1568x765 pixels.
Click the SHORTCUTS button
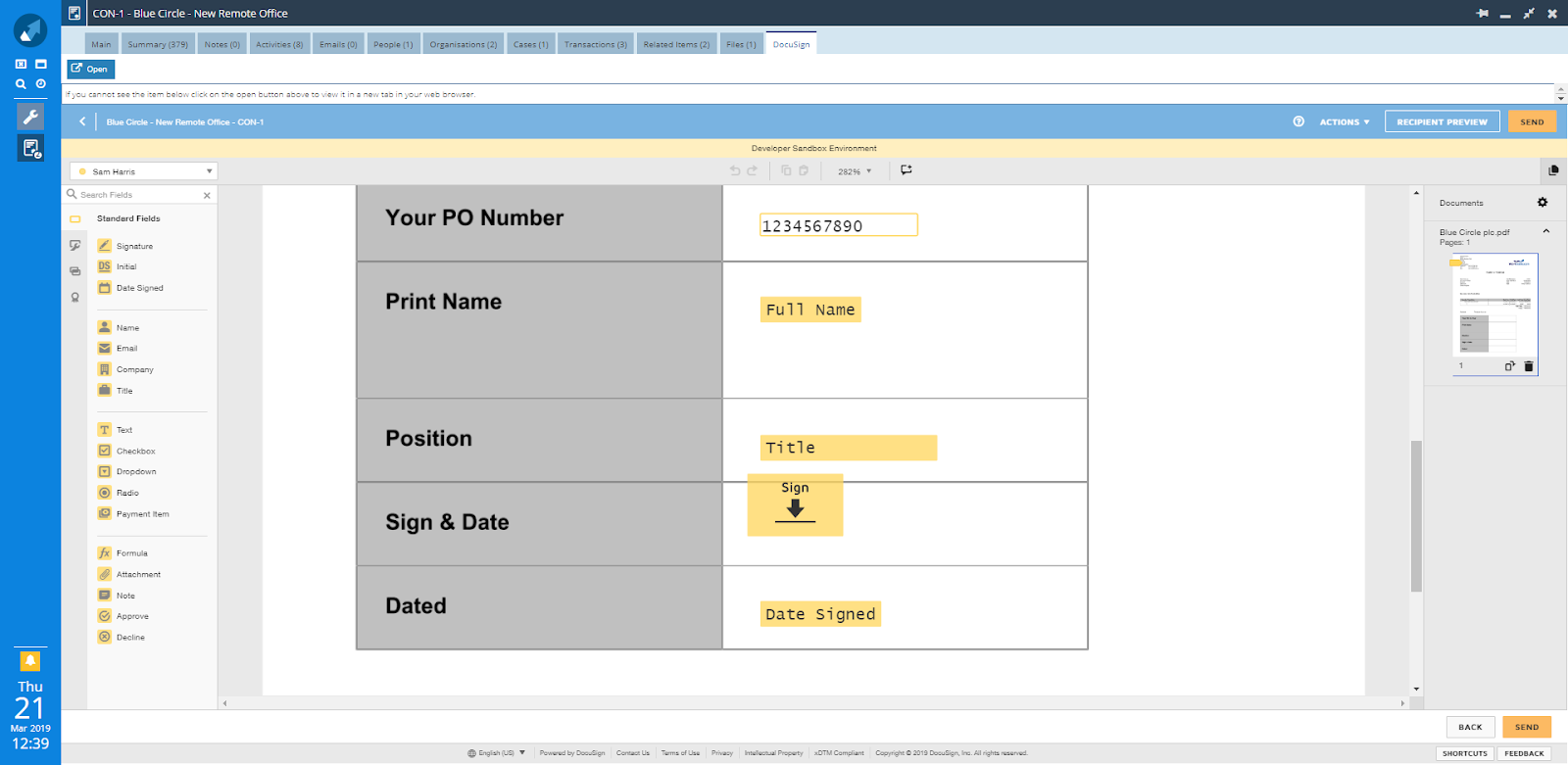(x=1465, y=753)
